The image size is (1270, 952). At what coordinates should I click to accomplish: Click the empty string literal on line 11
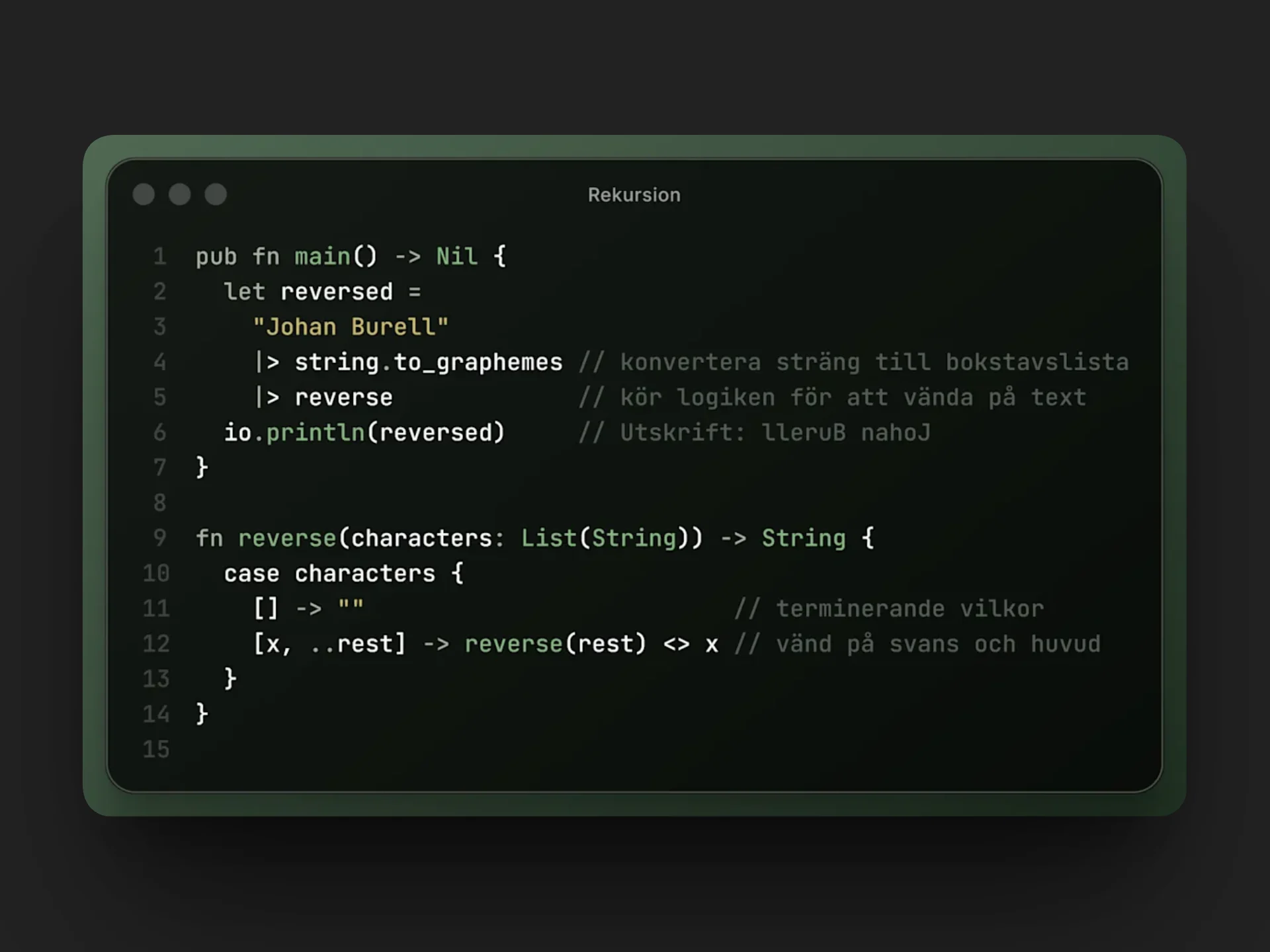(x=351, y=604)
